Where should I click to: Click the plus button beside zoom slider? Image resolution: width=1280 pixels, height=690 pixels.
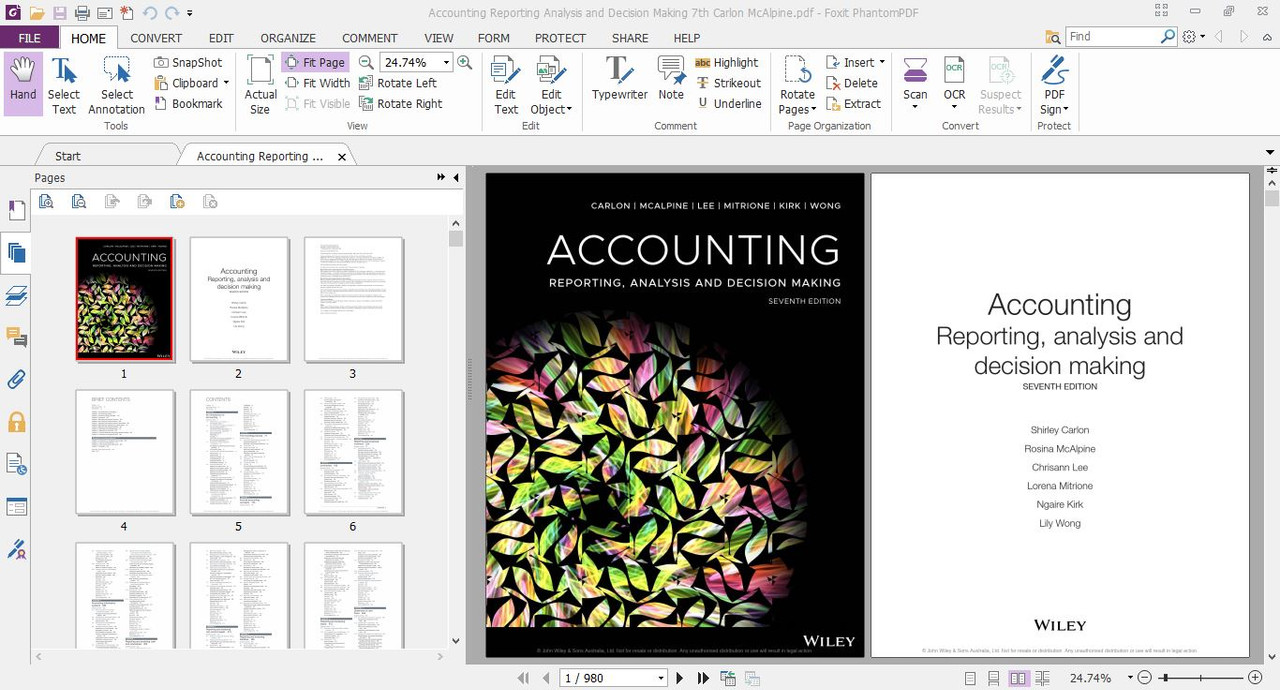pos(1255,678)
